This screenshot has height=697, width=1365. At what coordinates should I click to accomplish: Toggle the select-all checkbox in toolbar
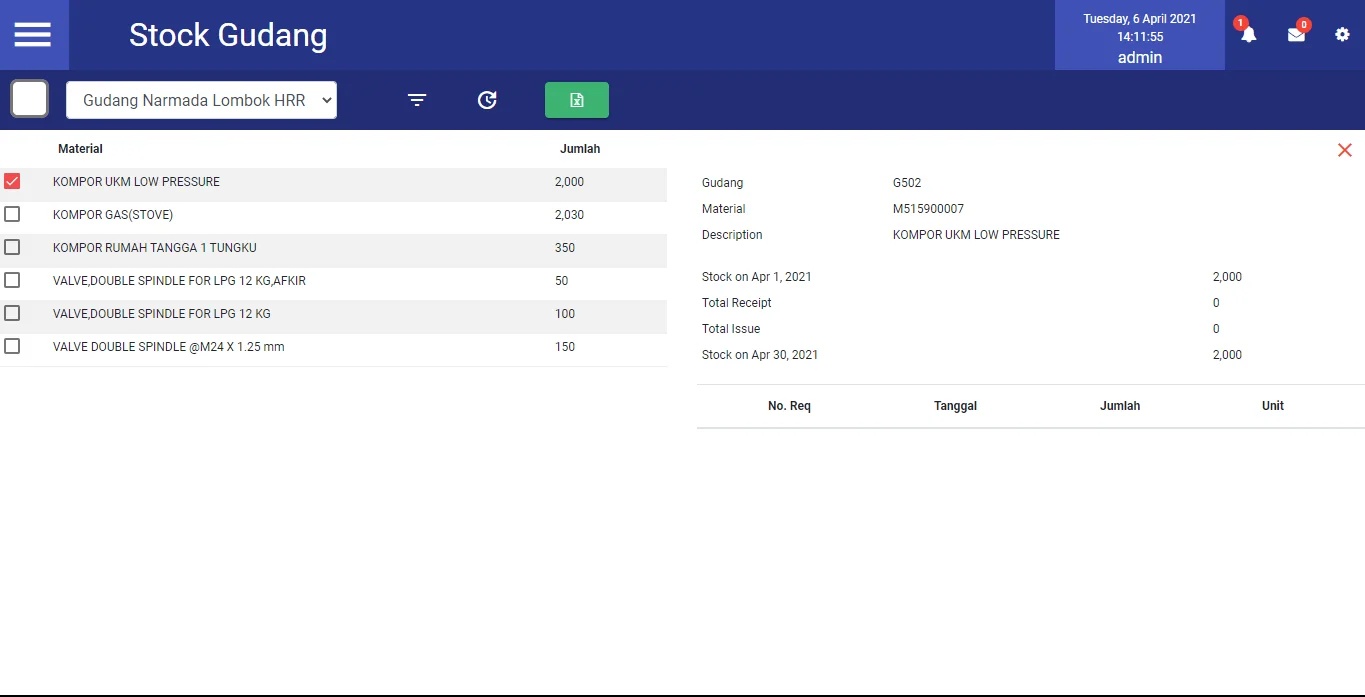pos(29,99)
